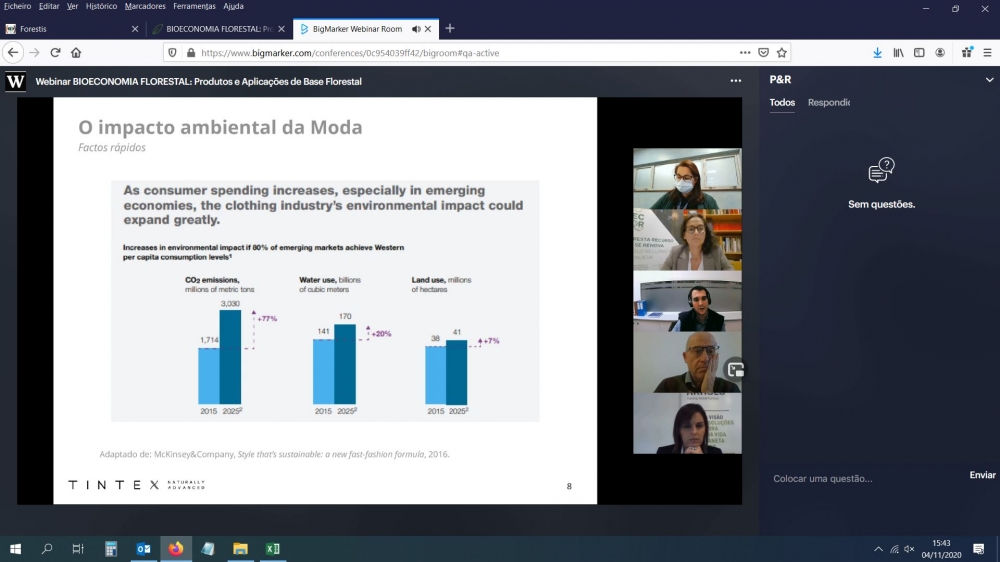
Task: Open the network status tray icon
Action: [x=894, y=549]
